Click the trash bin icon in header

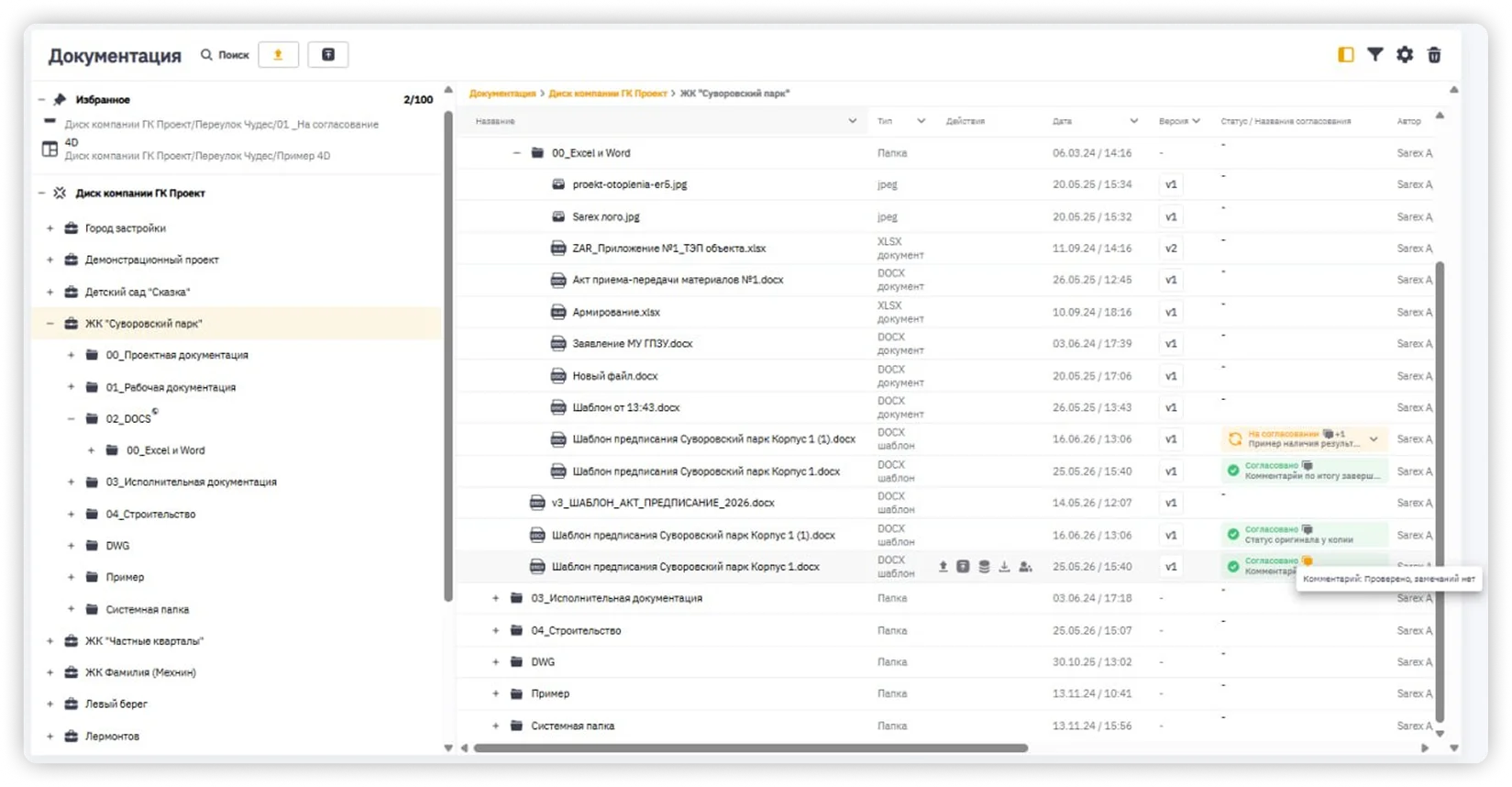1434,55
